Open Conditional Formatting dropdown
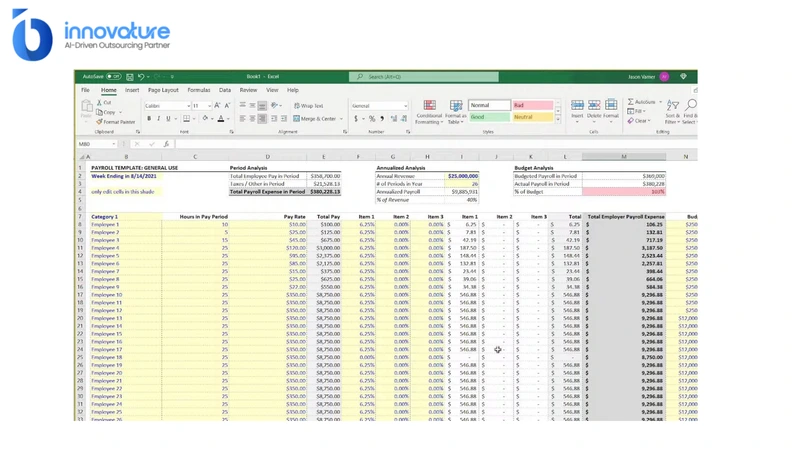 [x=429, y=112]
